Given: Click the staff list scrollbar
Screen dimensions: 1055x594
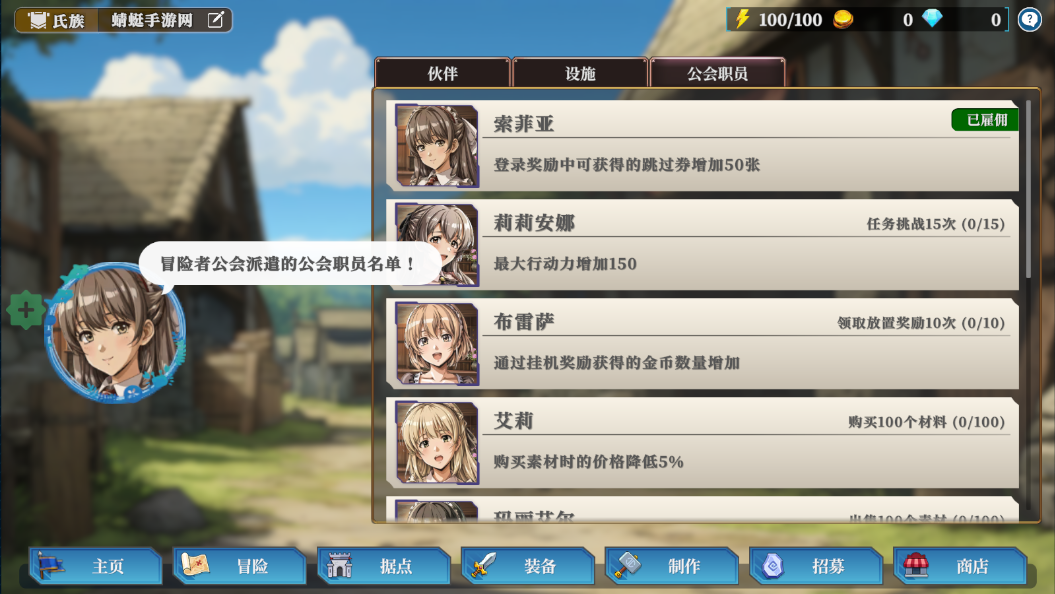Looking at the screenshot, I should tap(1027, 188).
